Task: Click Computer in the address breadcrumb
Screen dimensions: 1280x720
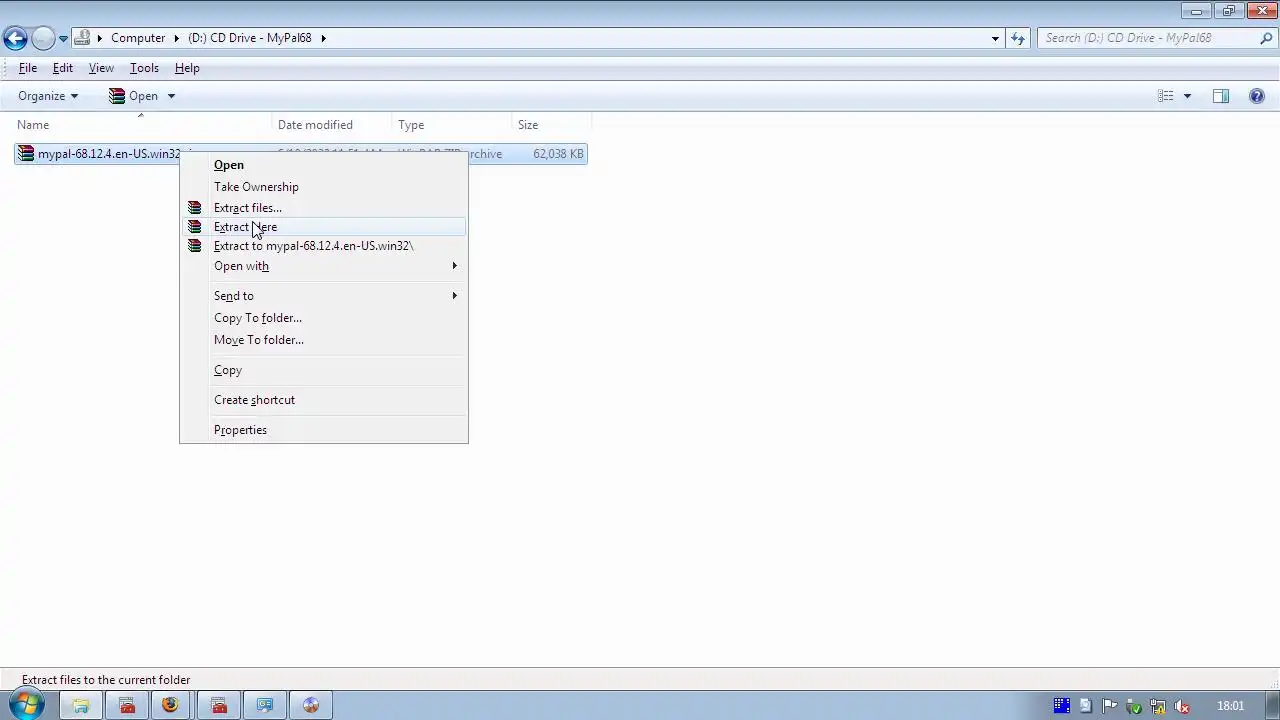Action: tap(138, 38)
